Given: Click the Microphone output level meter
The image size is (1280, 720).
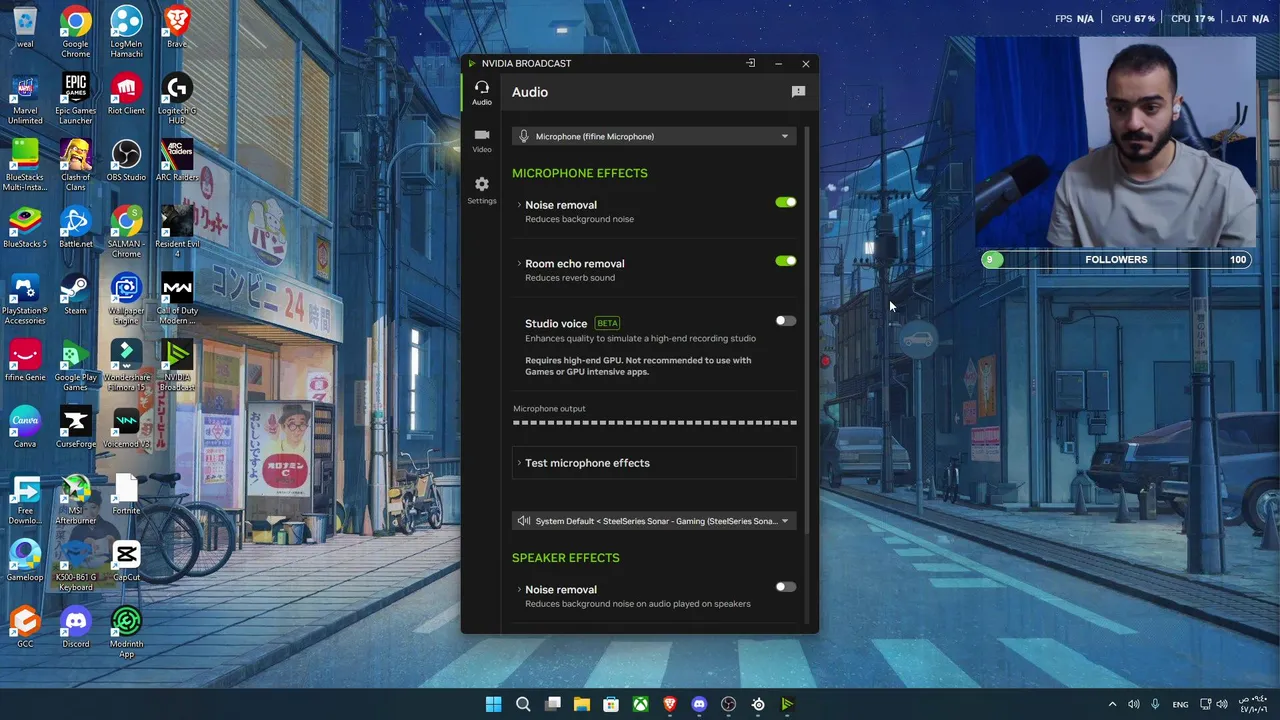Looking at the screenshot, I should tap(655, 423).
